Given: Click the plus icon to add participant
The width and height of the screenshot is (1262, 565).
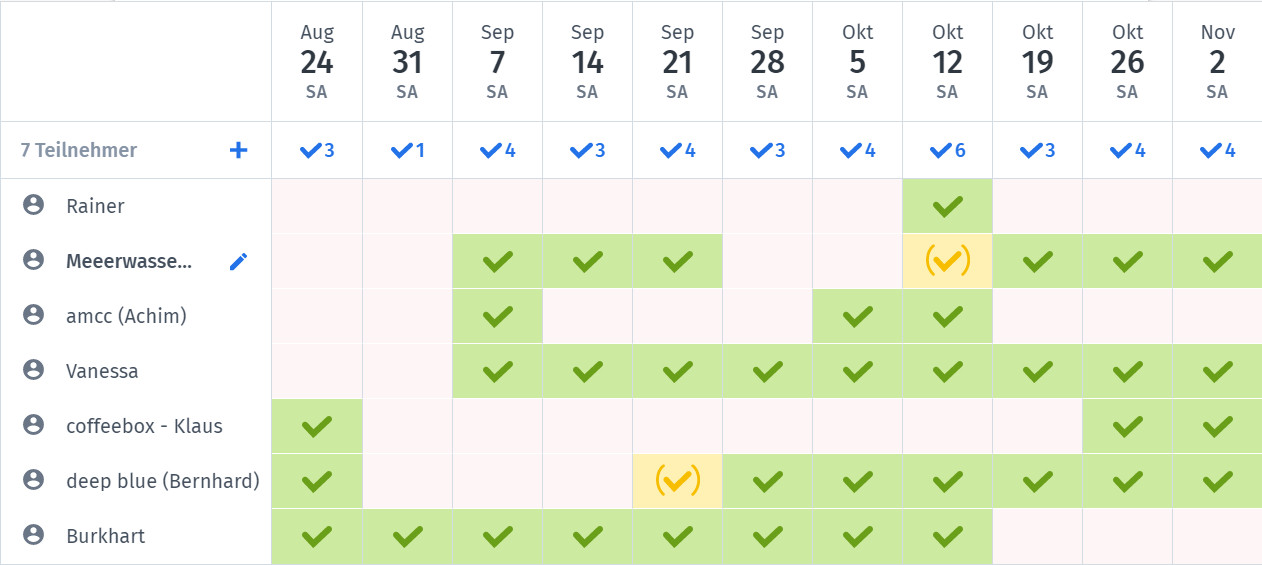Looking at the screenshot, I should (x=238, y=150).
